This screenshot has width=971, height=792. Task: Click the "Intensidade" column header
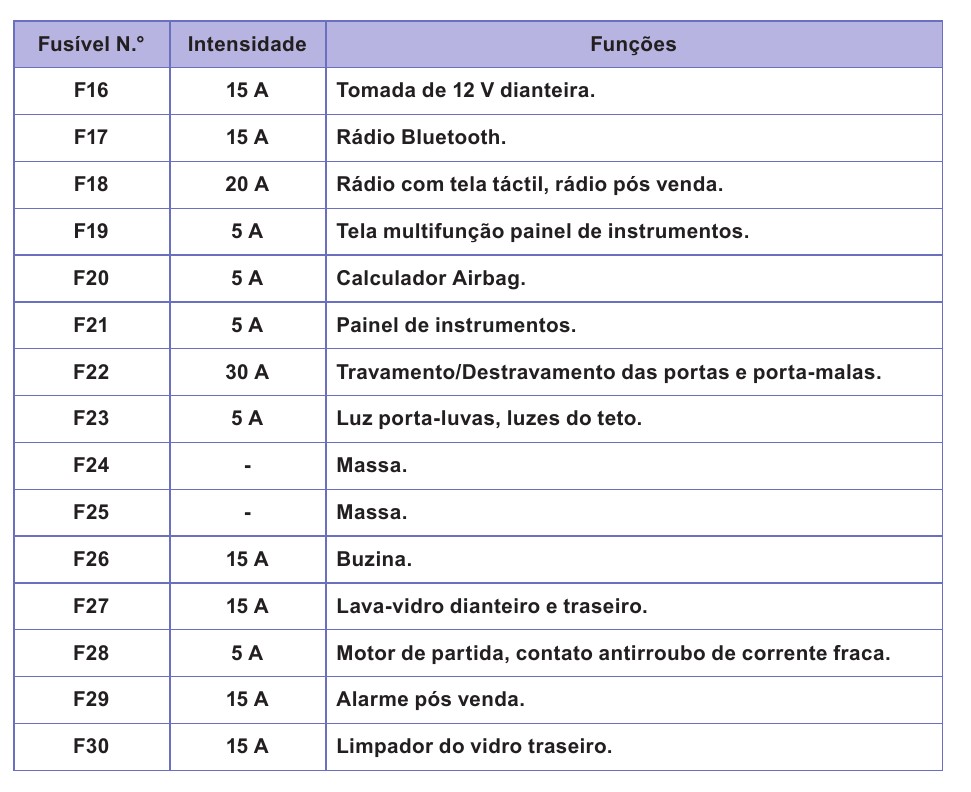pyautogui.click(x=247, y=44)
